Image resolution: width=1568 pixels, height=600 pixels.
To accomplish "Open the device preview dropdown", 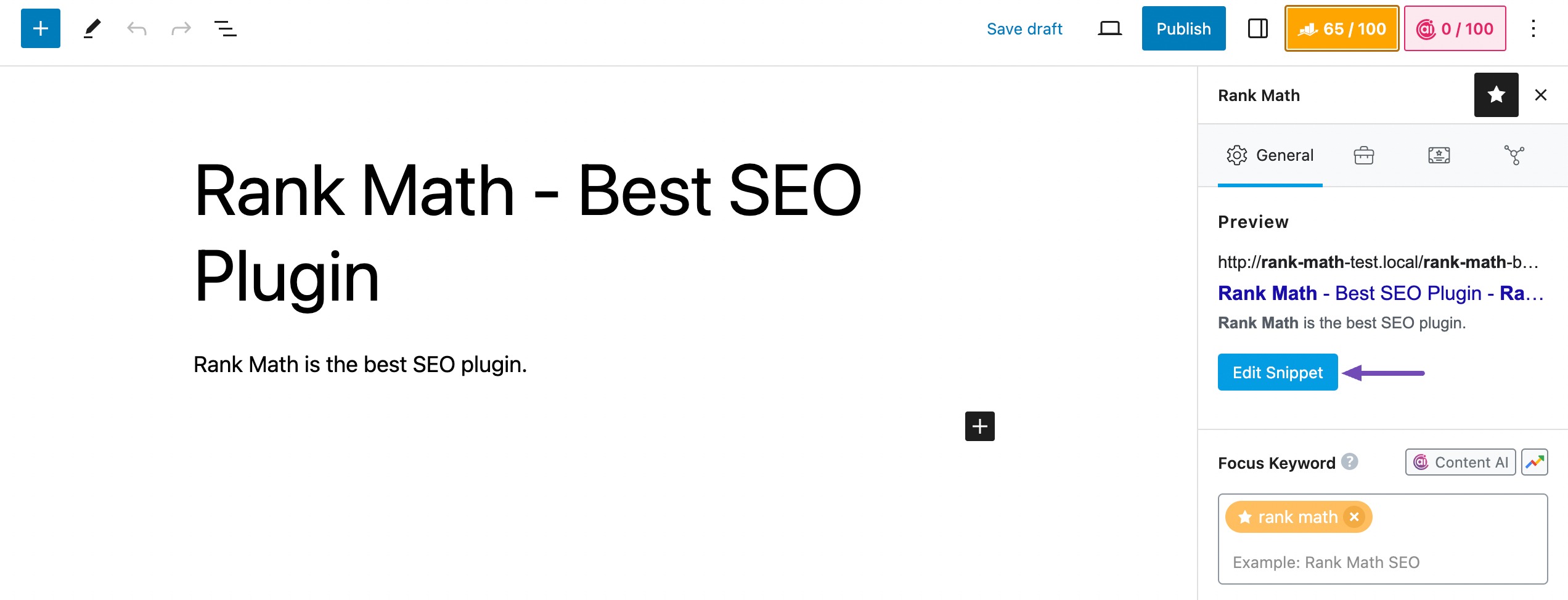I will [1110, 28].
